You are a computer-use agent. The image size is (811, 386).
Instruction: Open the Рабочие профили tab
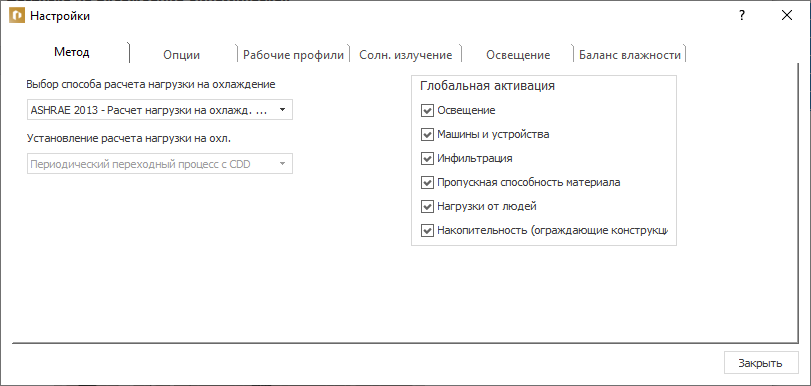pos(293,55)
